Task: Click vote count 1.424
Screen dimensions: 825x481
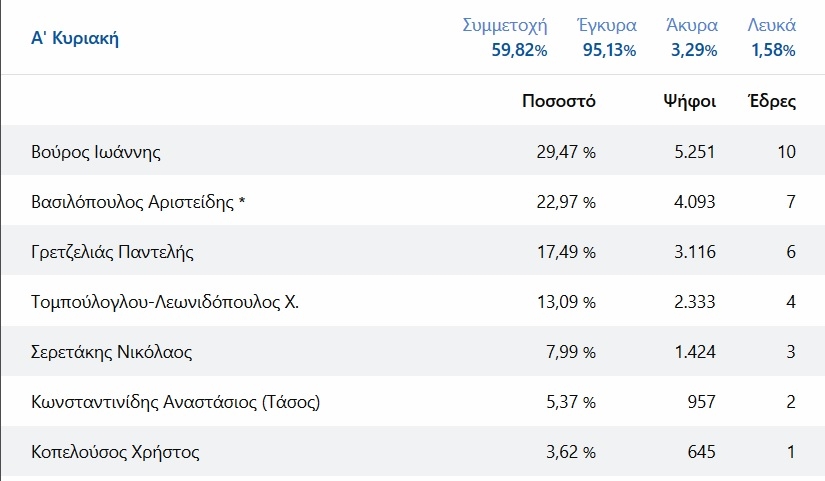Action: tap(695, 352)
